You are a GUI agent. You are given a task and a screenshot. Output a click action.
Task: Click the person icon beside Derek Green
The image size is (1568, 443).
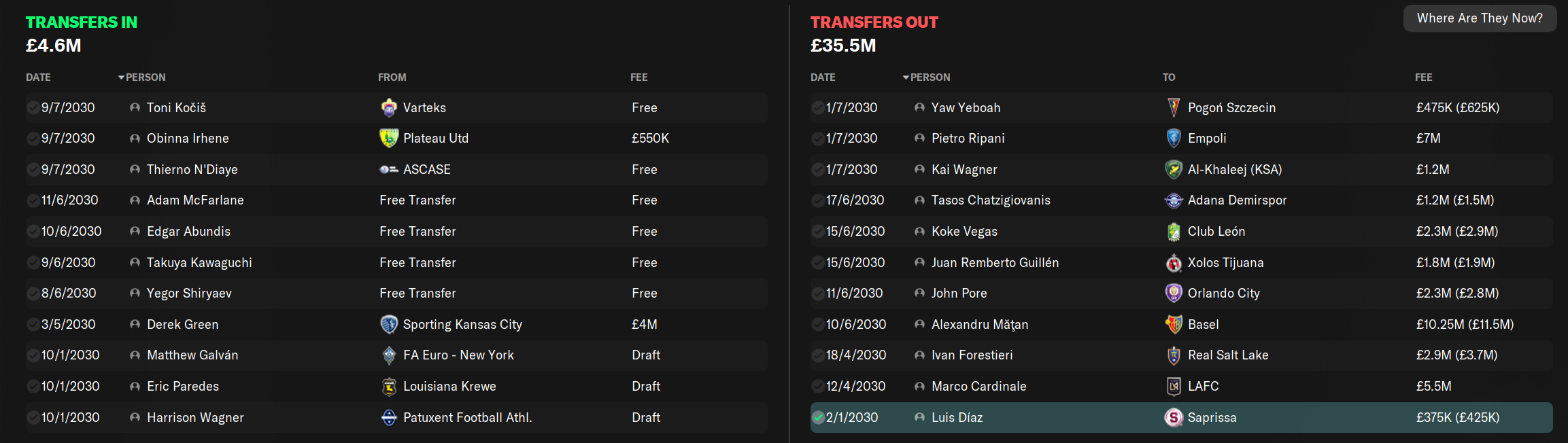[x=135, y=324]
